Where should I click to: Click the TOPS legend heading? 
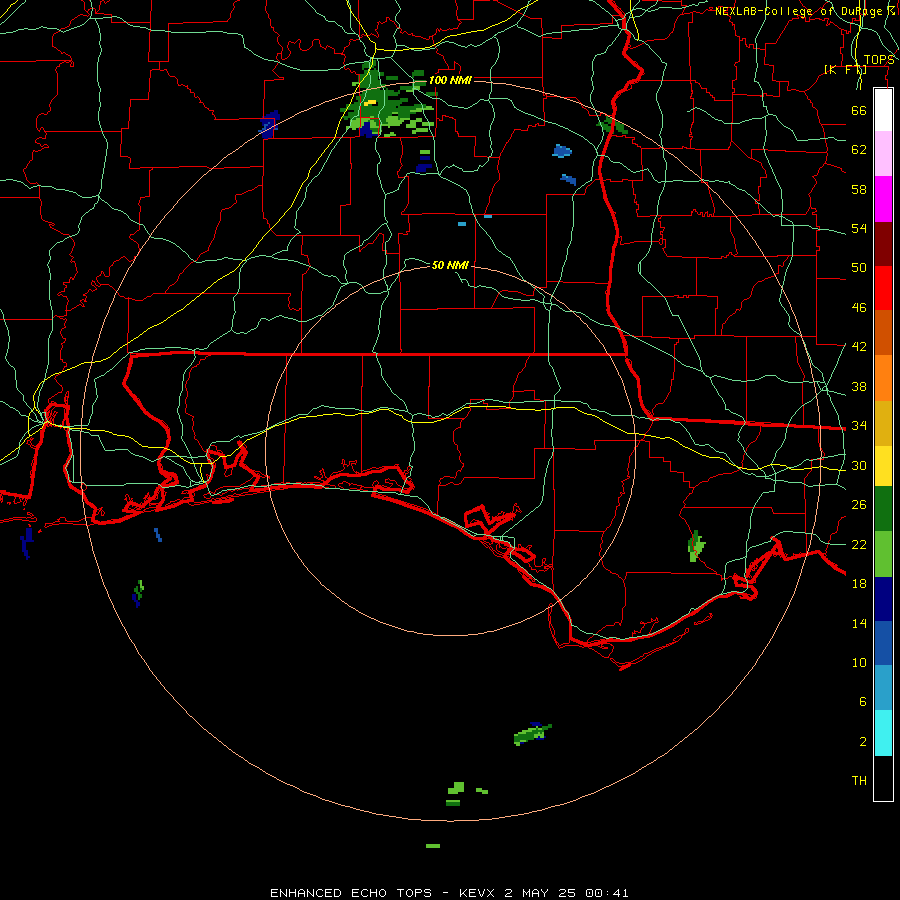(x=879, y=60)
